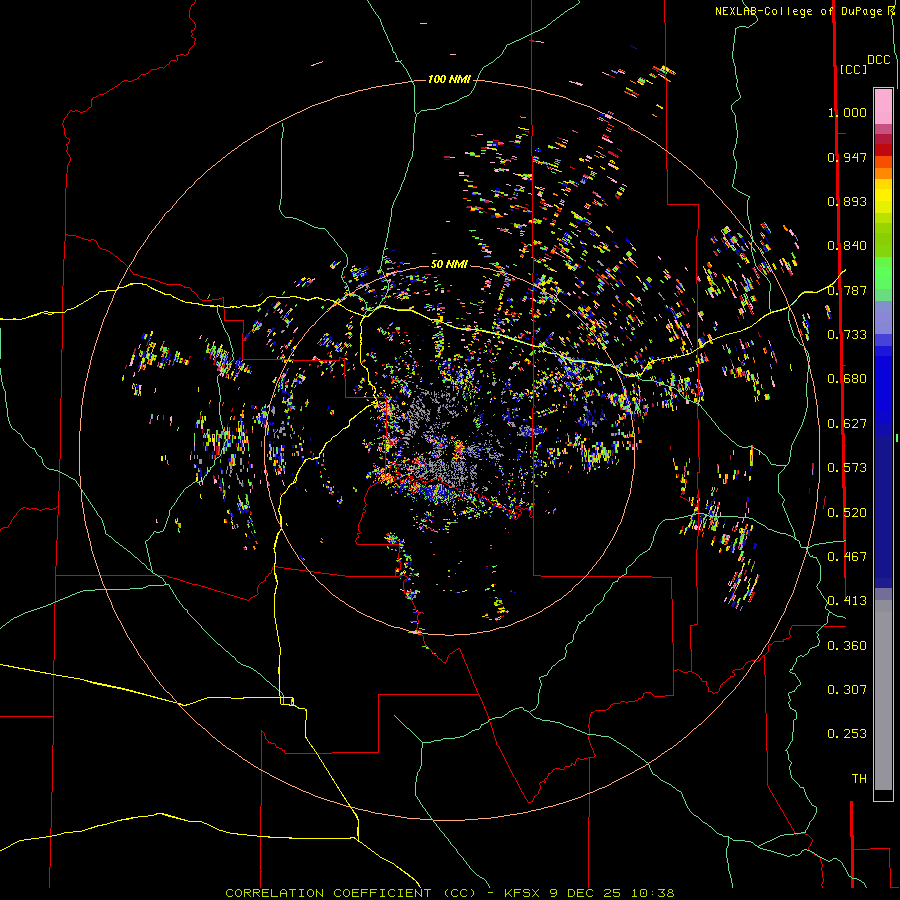This screenshot has width=900, height=900.
Task: Click the 0.307 legend value
Action: pyautogui.click(x=847, y=690)
